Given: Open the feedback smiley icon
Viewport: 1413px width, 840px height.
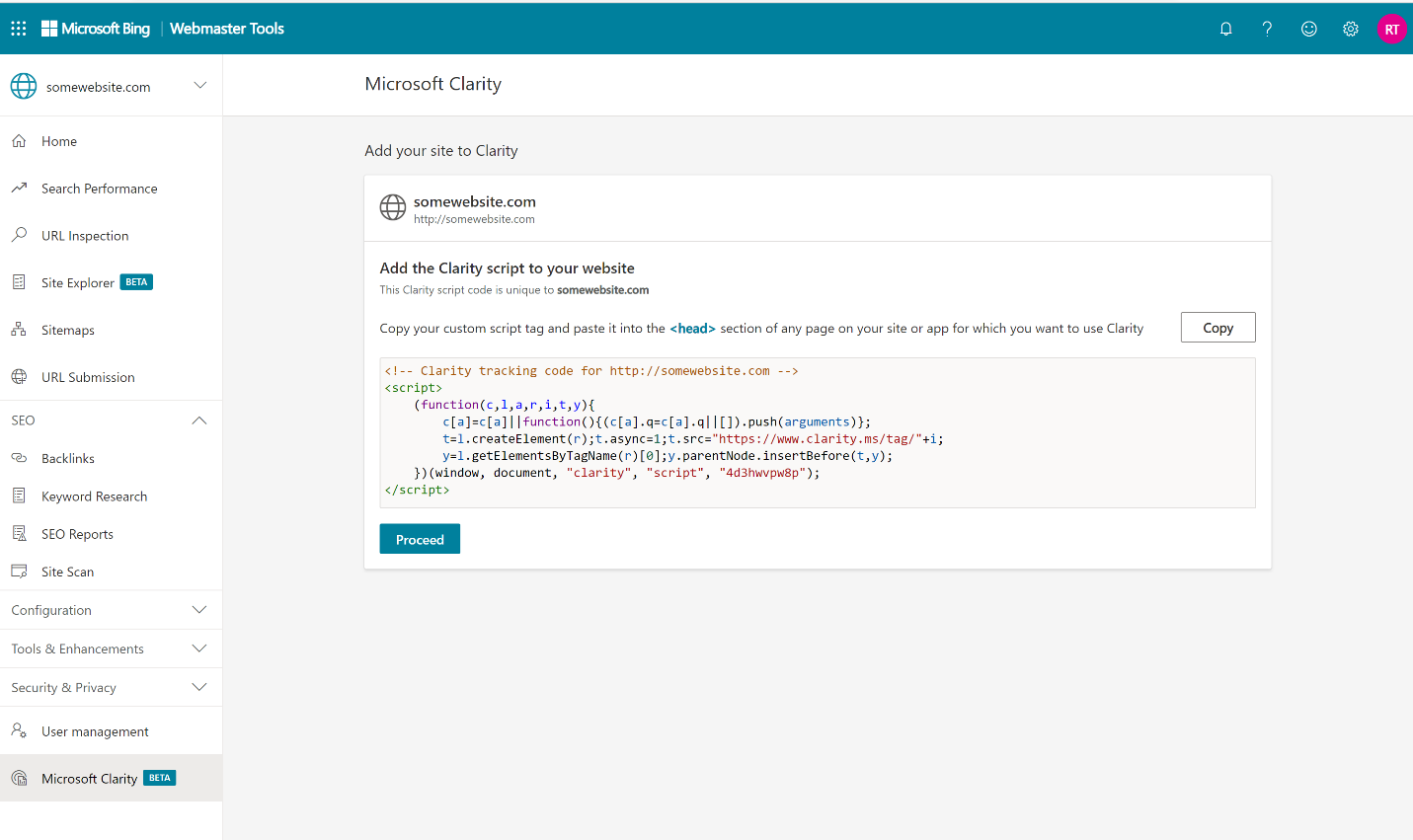Looking at the screenshot, I should point(1309,29).
